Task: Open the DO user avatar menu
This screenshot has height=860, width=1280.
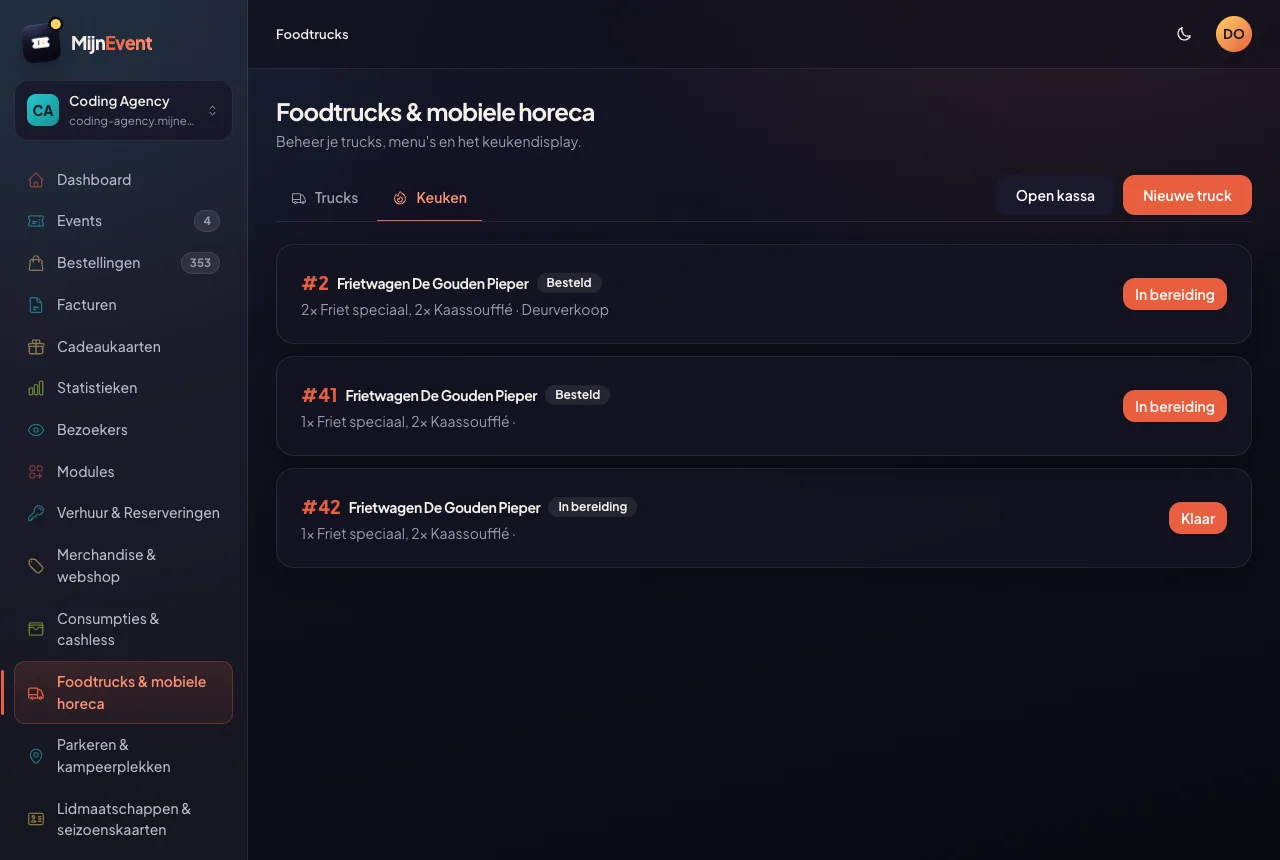Action: [x=1234, y=34]
